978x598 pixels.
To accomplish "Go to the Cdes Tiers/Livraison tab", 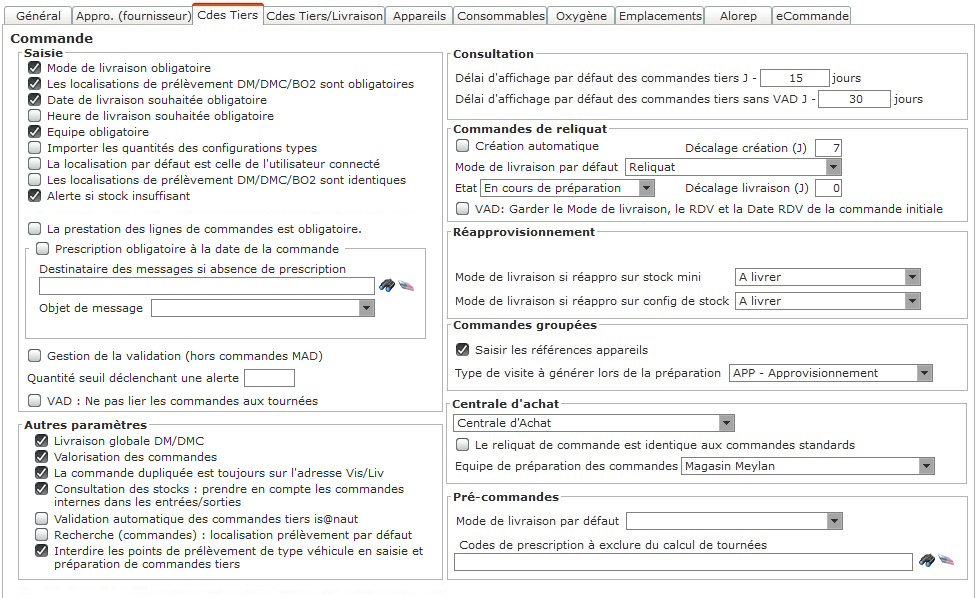I will (324, 16).
